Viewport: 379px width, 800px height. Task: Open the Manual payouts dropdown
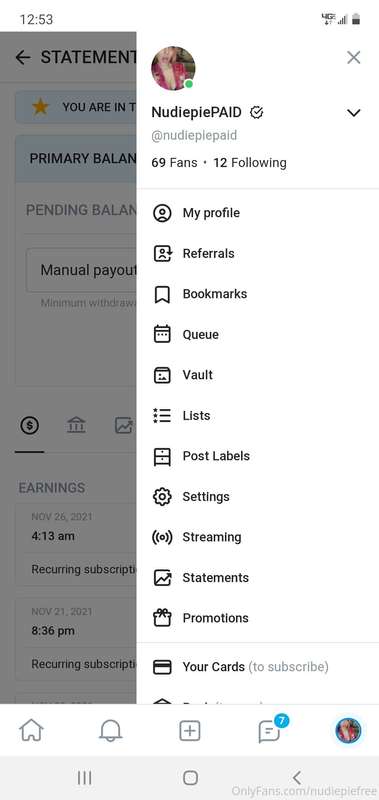pyautogui.click(x=82, y=270)
